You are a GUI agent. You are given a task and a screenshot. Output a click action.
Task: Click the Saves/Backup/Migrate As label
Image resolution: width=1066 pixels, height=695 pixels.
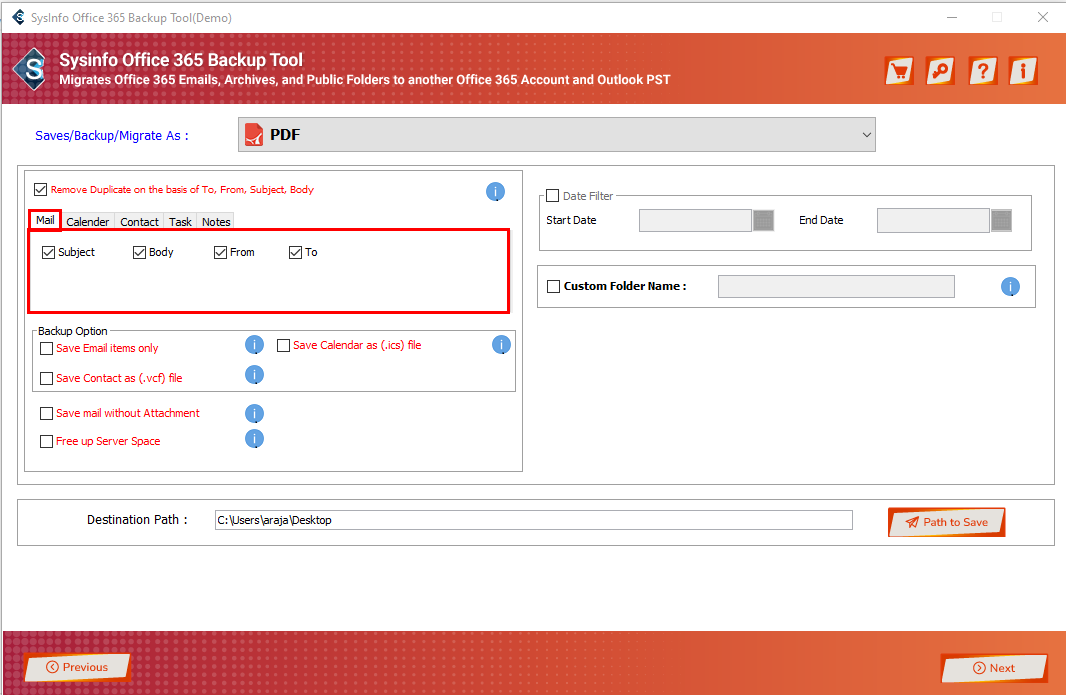(111, 135)
